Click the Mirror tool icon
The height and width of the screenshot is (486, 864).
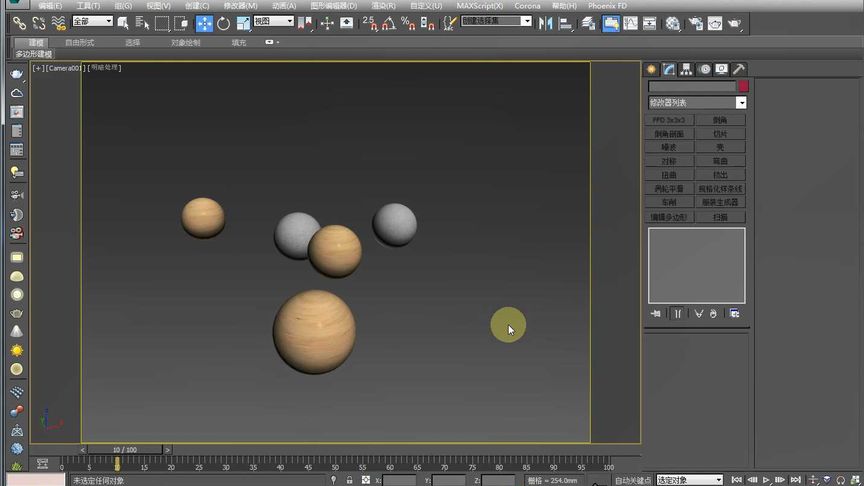(545, 23)
